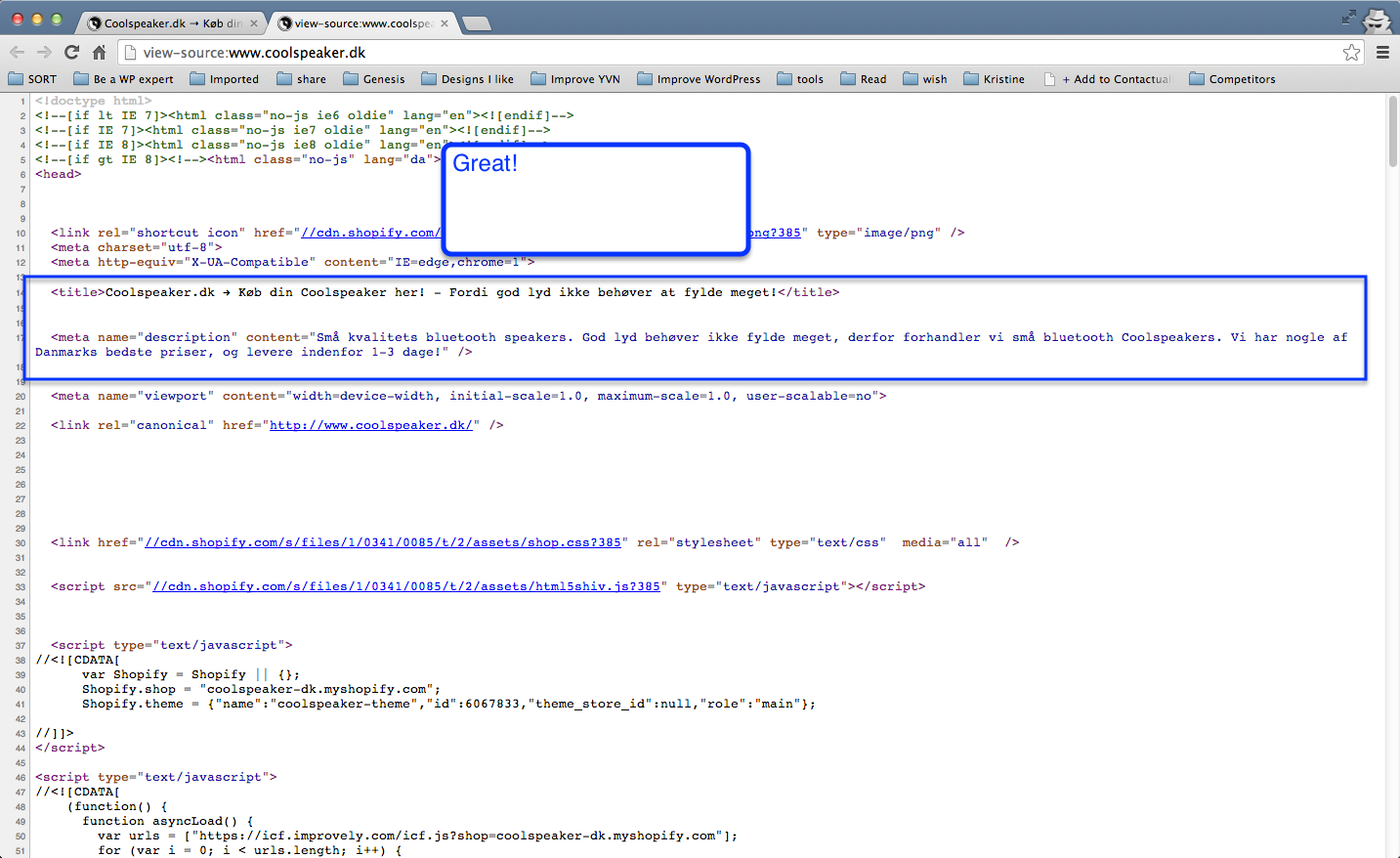Select the view-source:www.coolspeaker tab
Viewport: 1400px width, 858px height.
click(x=362, y=23)
